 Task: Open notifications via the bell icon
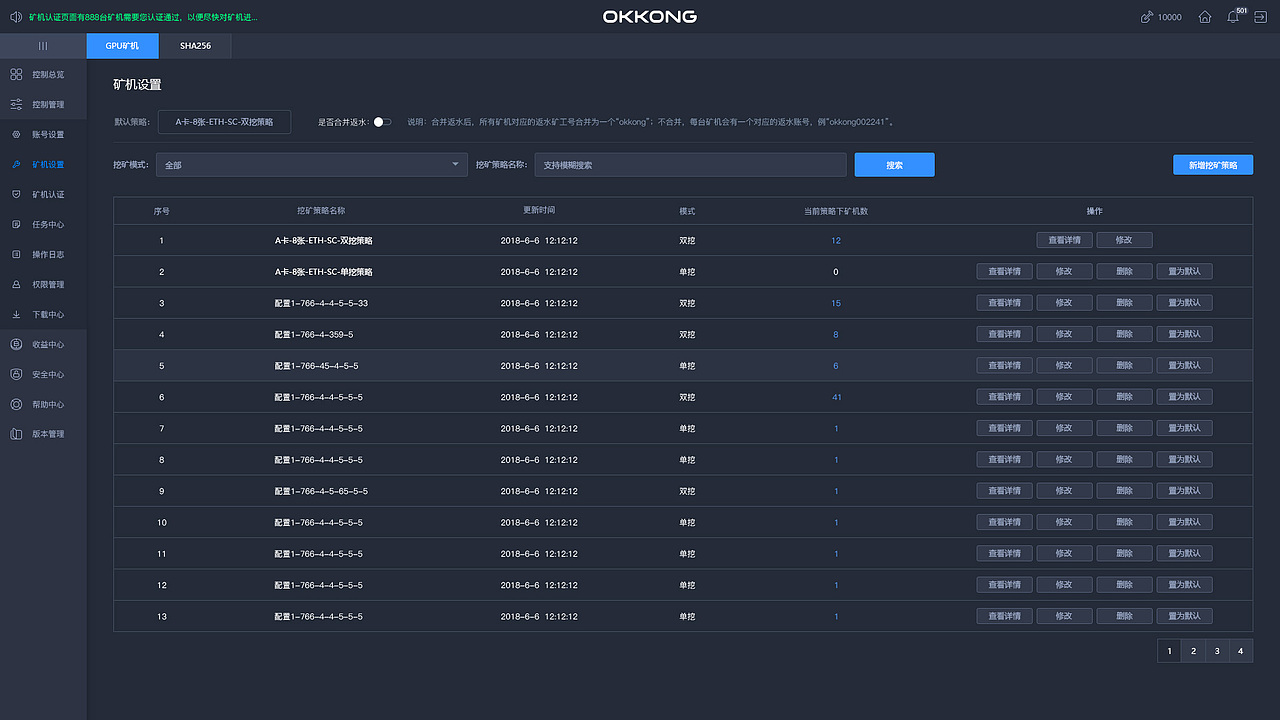pos(1233,17)
